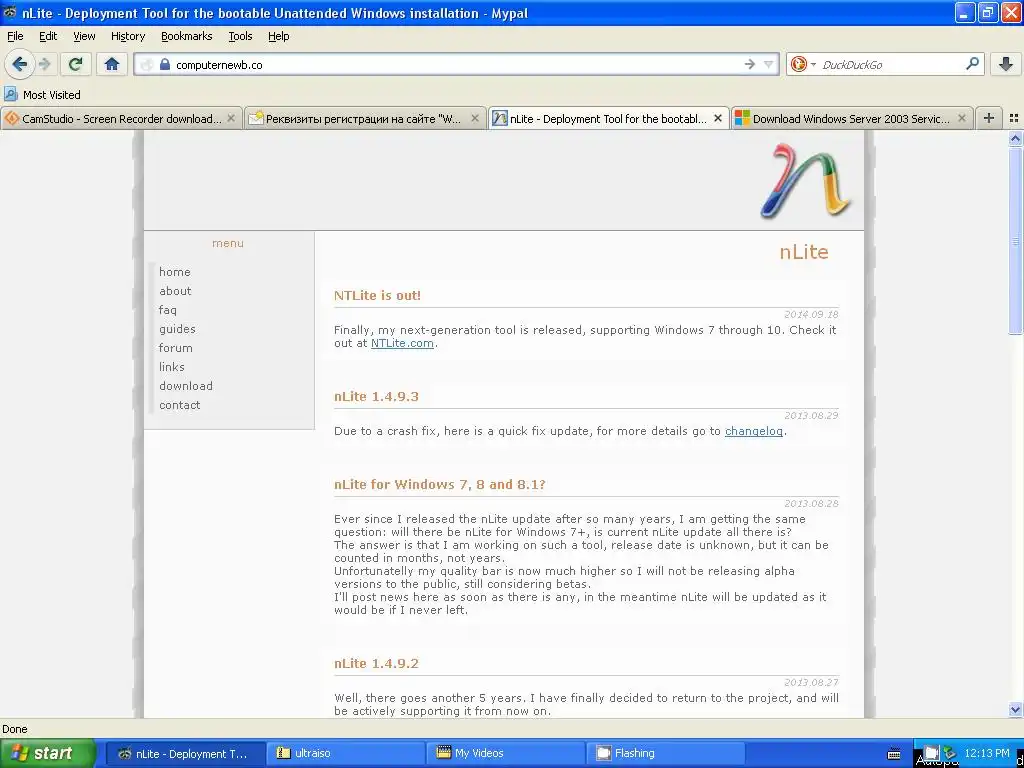1024x768 pixels.
Task: Switch to the Реквизиты регистрации tab
Action: pyautogui.click(x=365, y=118)
